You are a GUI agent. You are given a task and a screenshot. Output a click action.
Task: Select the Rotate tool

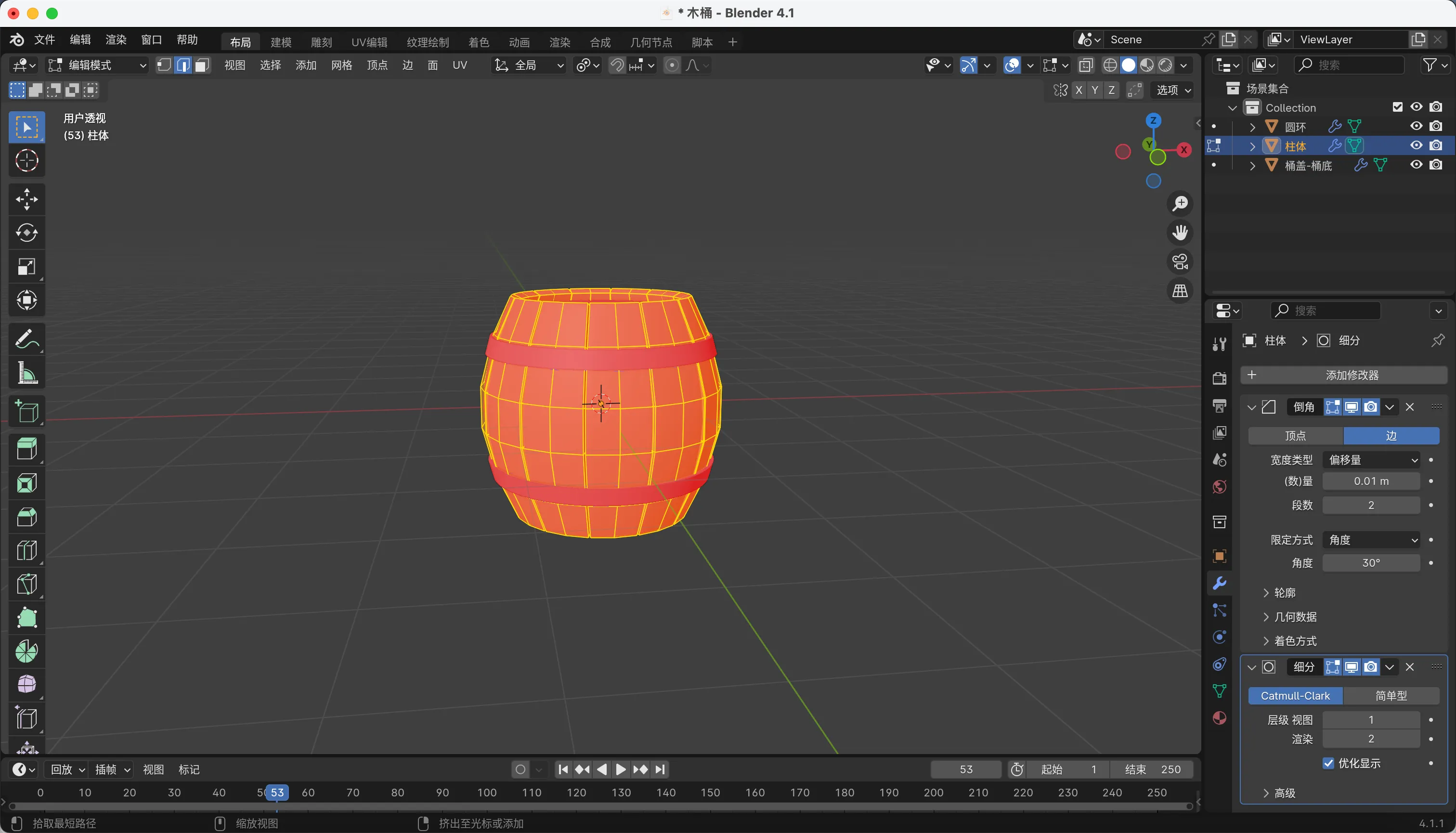coord(26,233)
